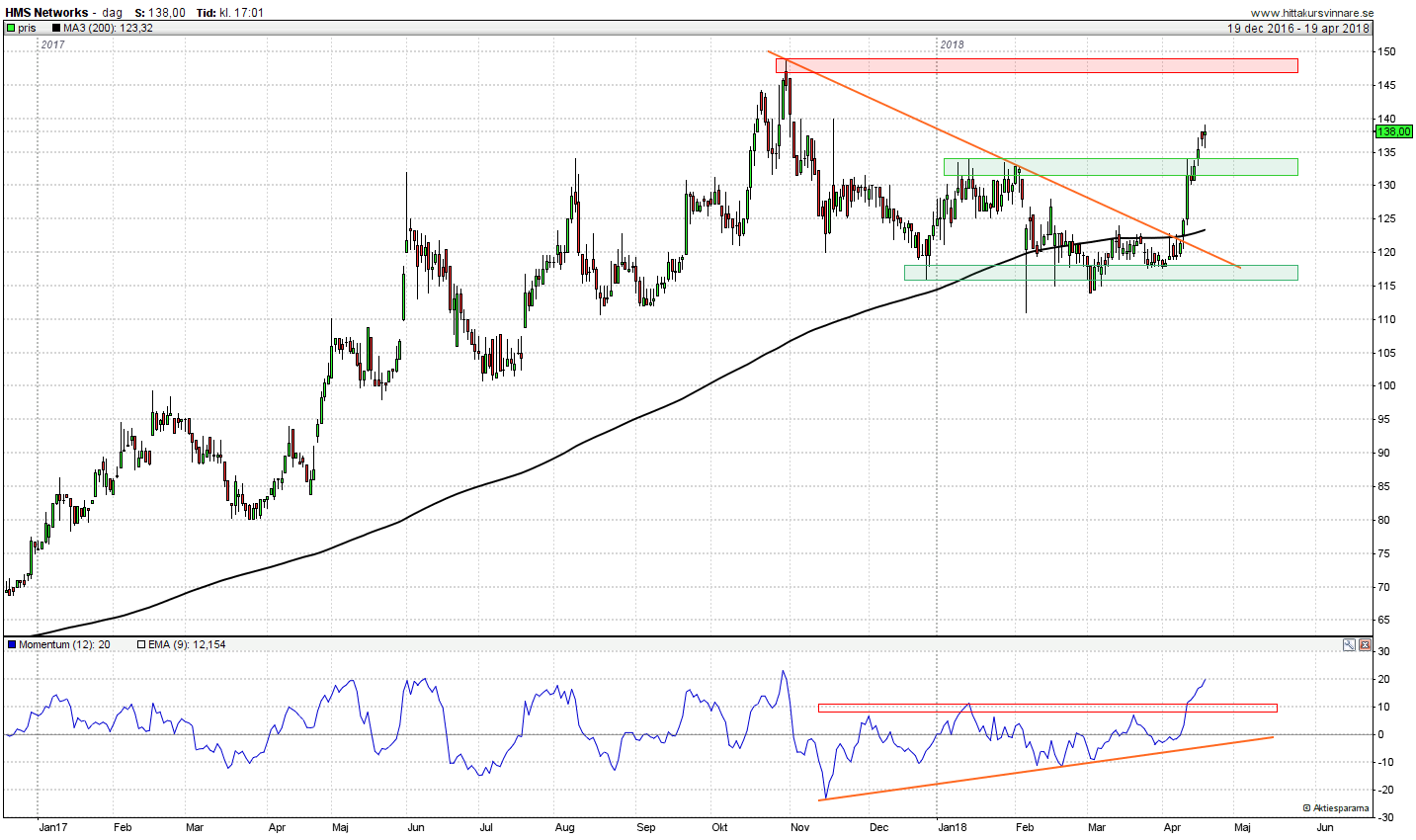Click the blue Momentum (12) legend swatch
The image size is (1416, 840).
click(x=11, y=645)
